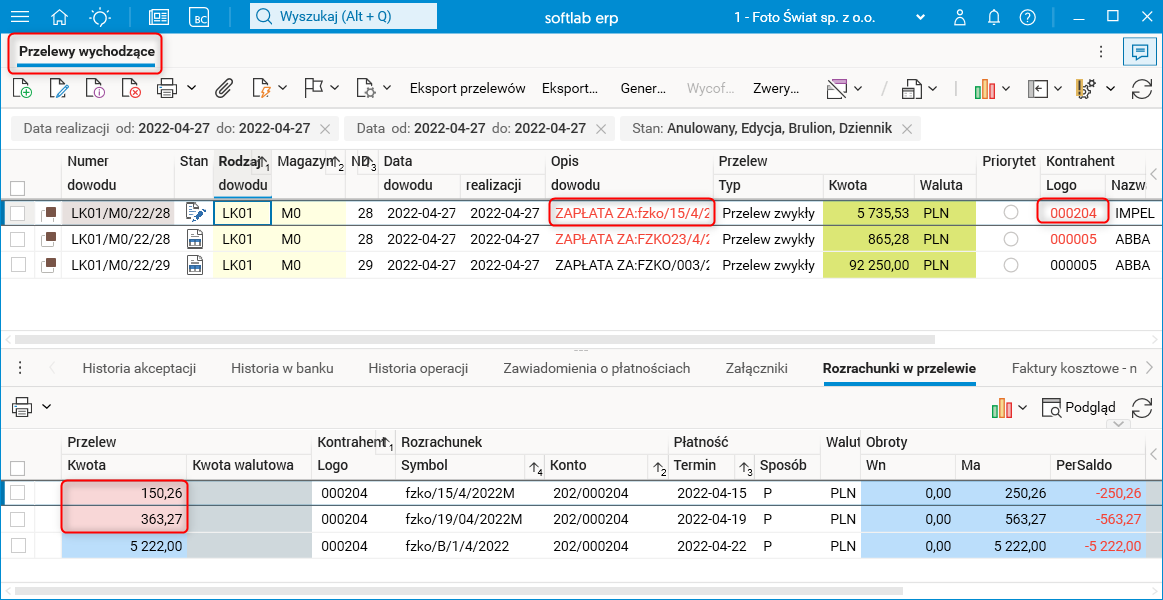1163x600 pixels.
Task: Click the lightbulb icon in top bar
Action: 98,17
